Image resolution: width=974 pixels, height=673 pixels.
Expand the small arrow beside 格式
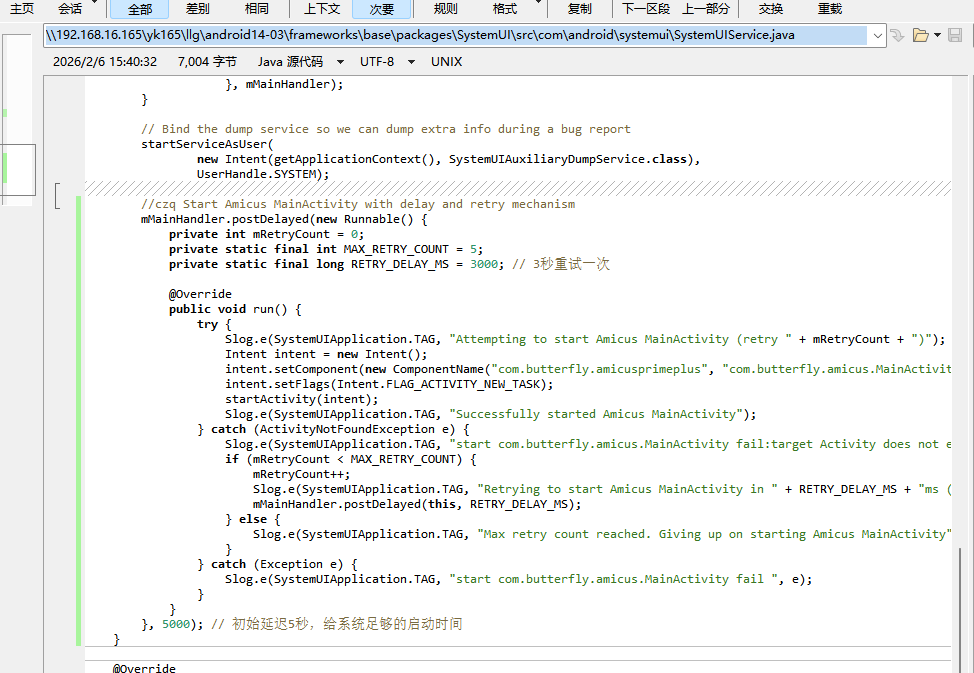[x=539, y=3]
